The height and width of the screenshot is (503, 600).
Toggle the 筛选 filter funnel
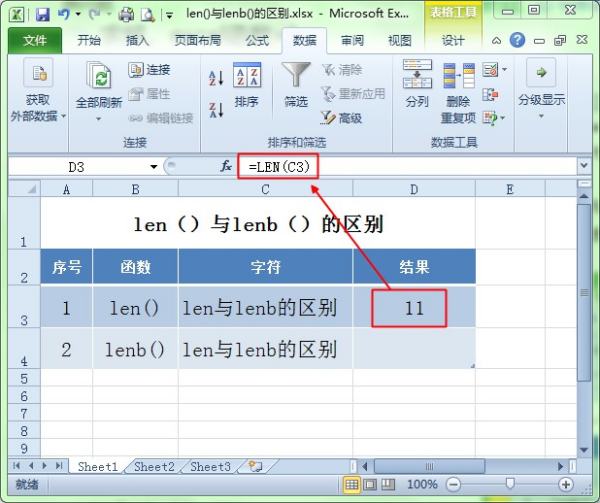pyautogui.click(x=296, y=85)
